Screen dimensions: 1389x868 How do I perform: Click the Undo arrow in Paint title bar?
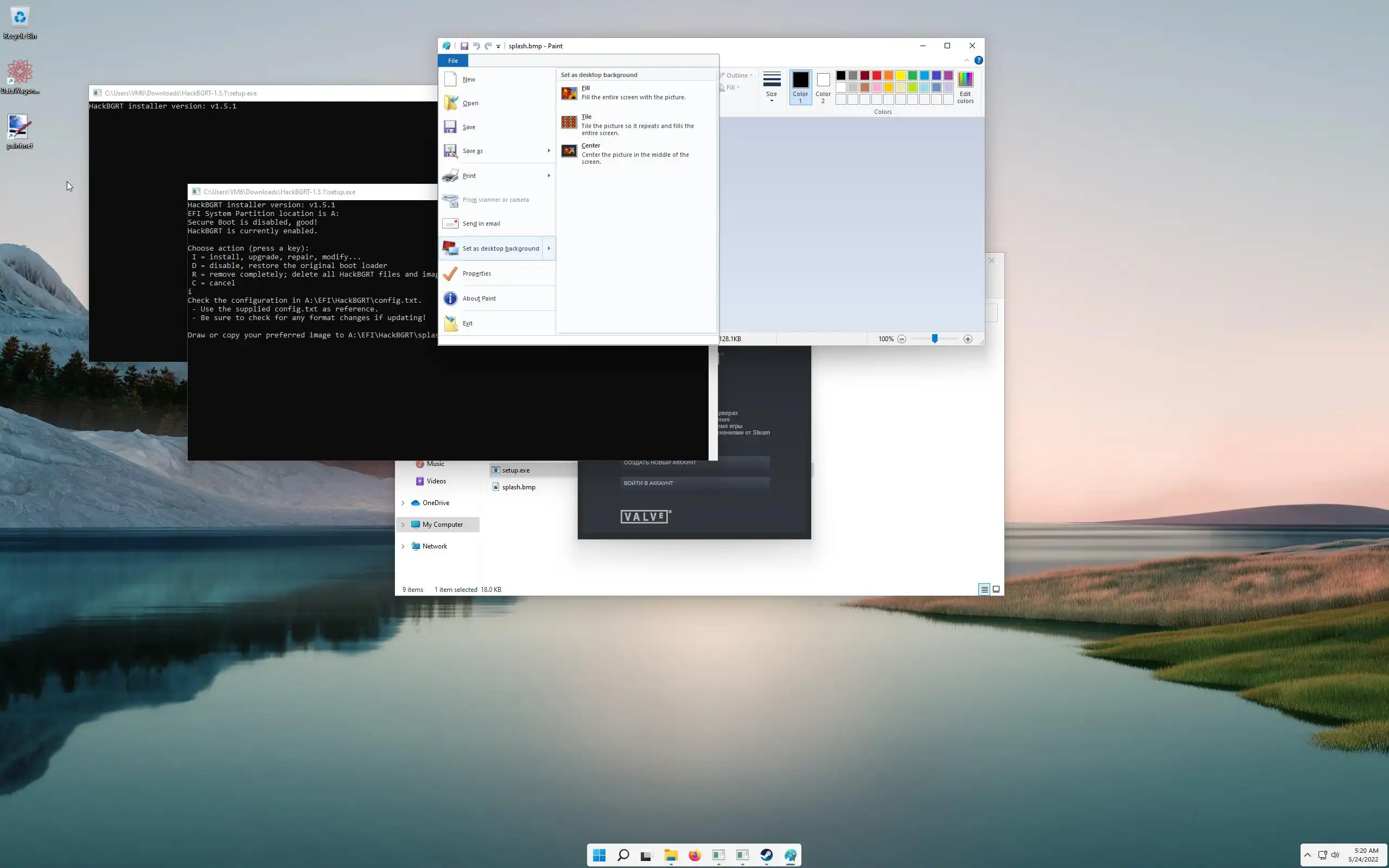click(x=476, y=46)
